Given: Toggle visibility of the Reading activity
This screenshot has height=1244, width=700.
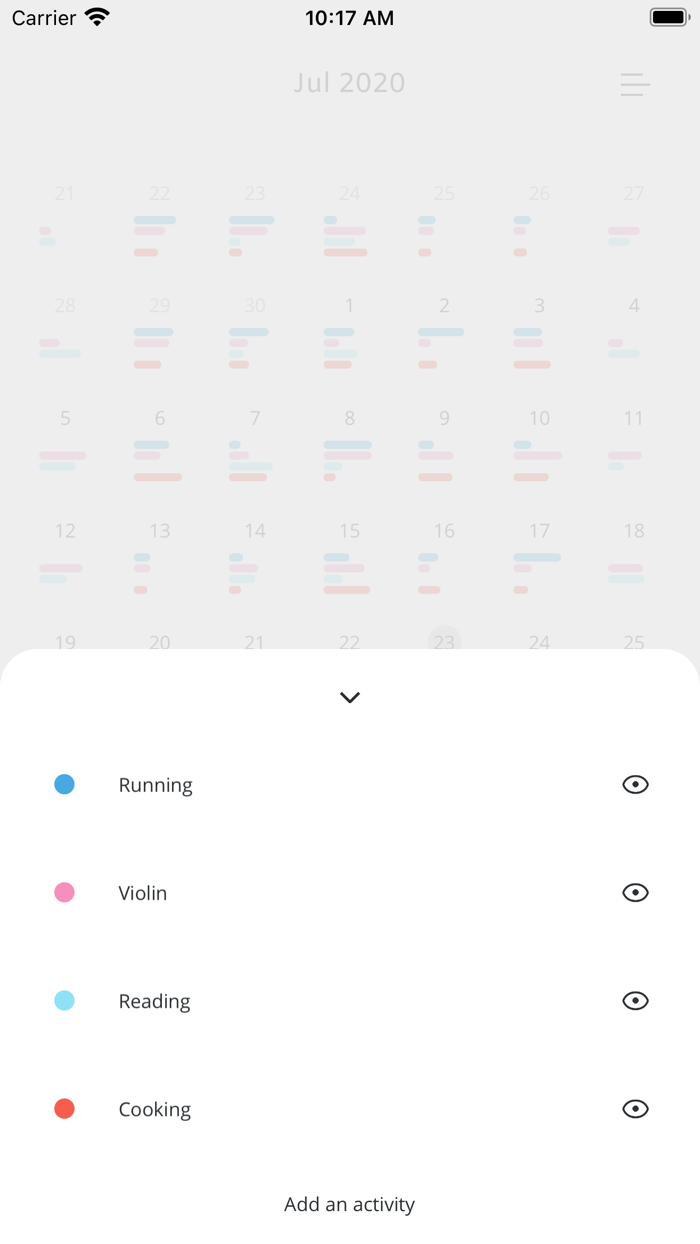Looking at the screenshot, I should coord(635,1000).
